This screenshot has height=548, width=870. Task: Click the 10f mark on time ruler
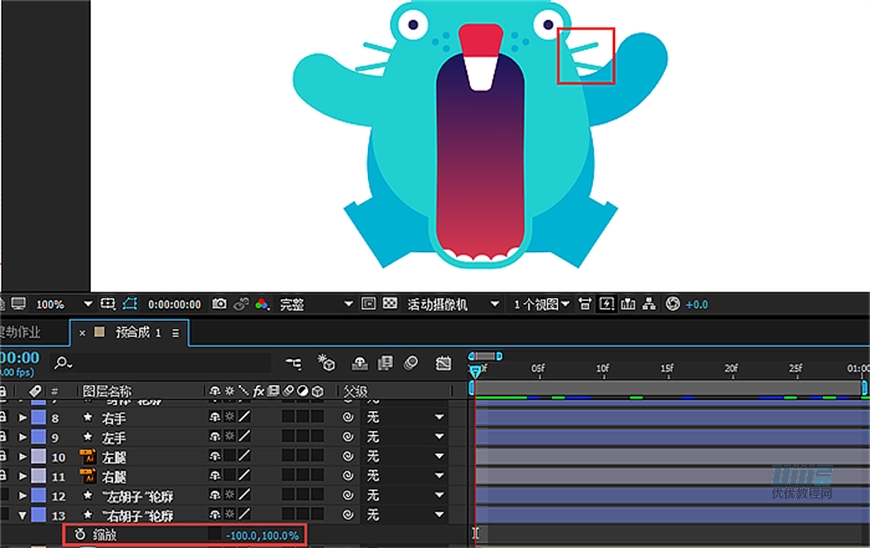(x=602, y=368)
